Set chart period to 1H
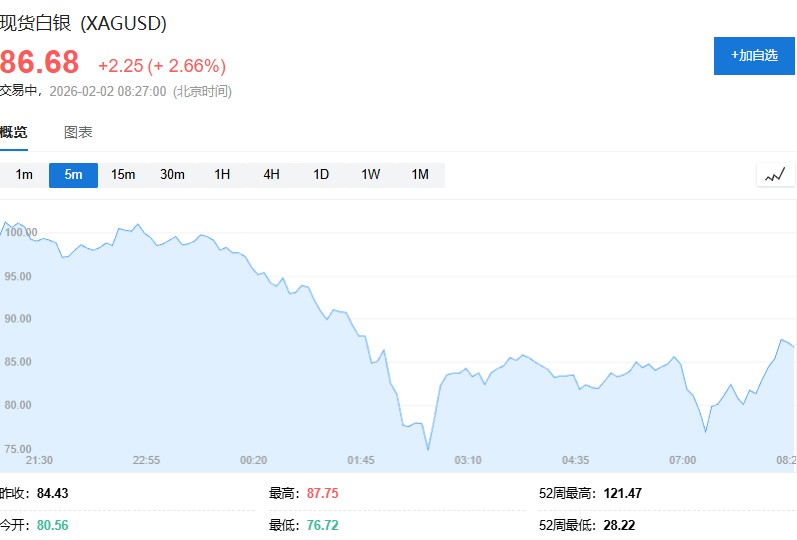The height and width of the screenshot is (540, 797). click(x=222, y=175)
